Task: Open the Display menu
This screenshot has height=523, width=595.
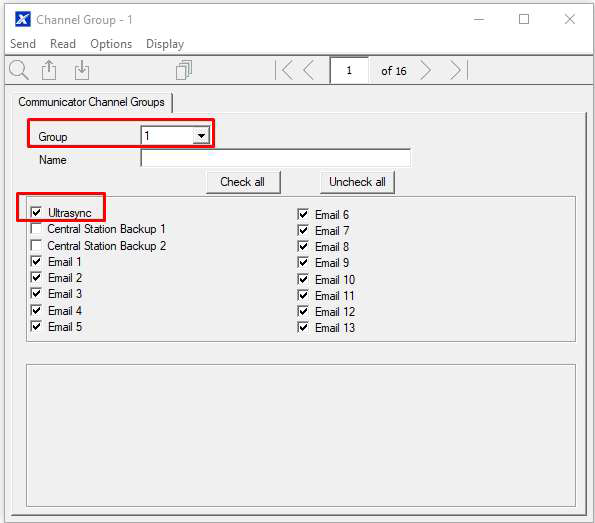Action: click(x=165, y=44)
